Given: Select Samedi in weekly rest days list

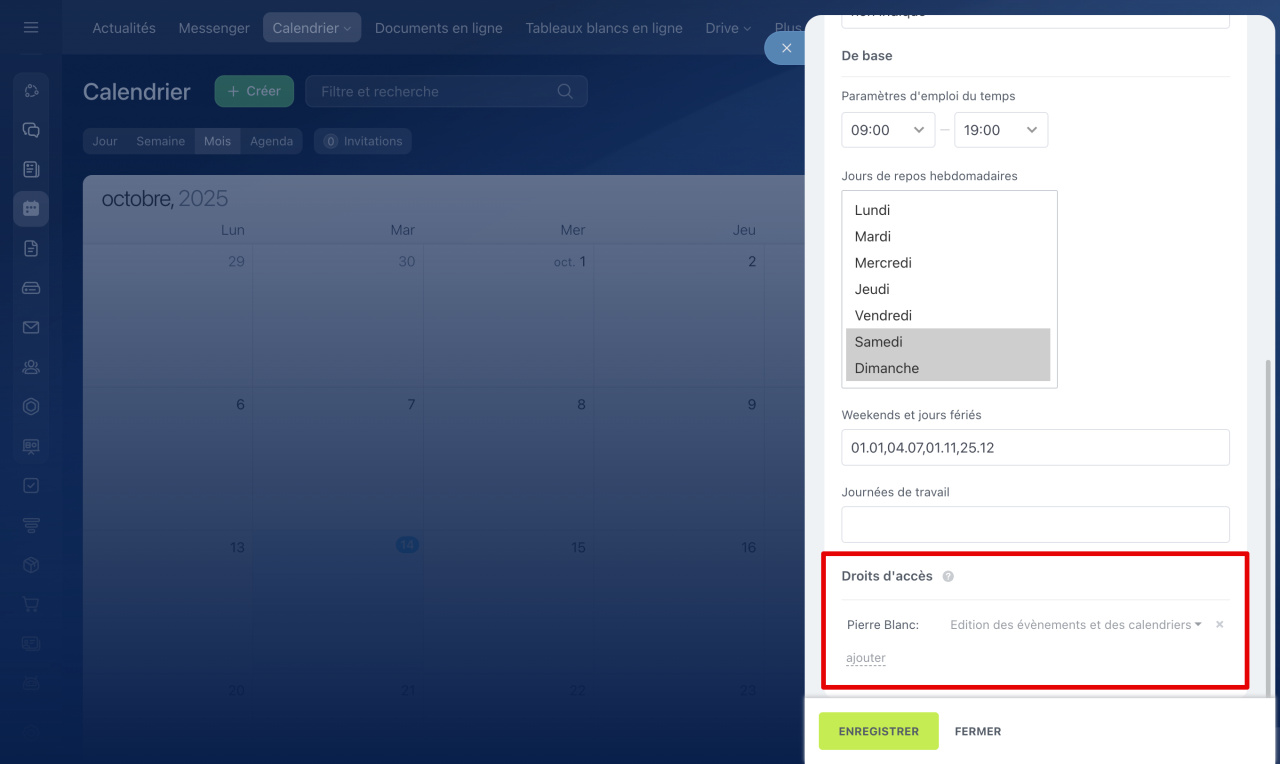Looking at the screenshot, I should point(948,342).
